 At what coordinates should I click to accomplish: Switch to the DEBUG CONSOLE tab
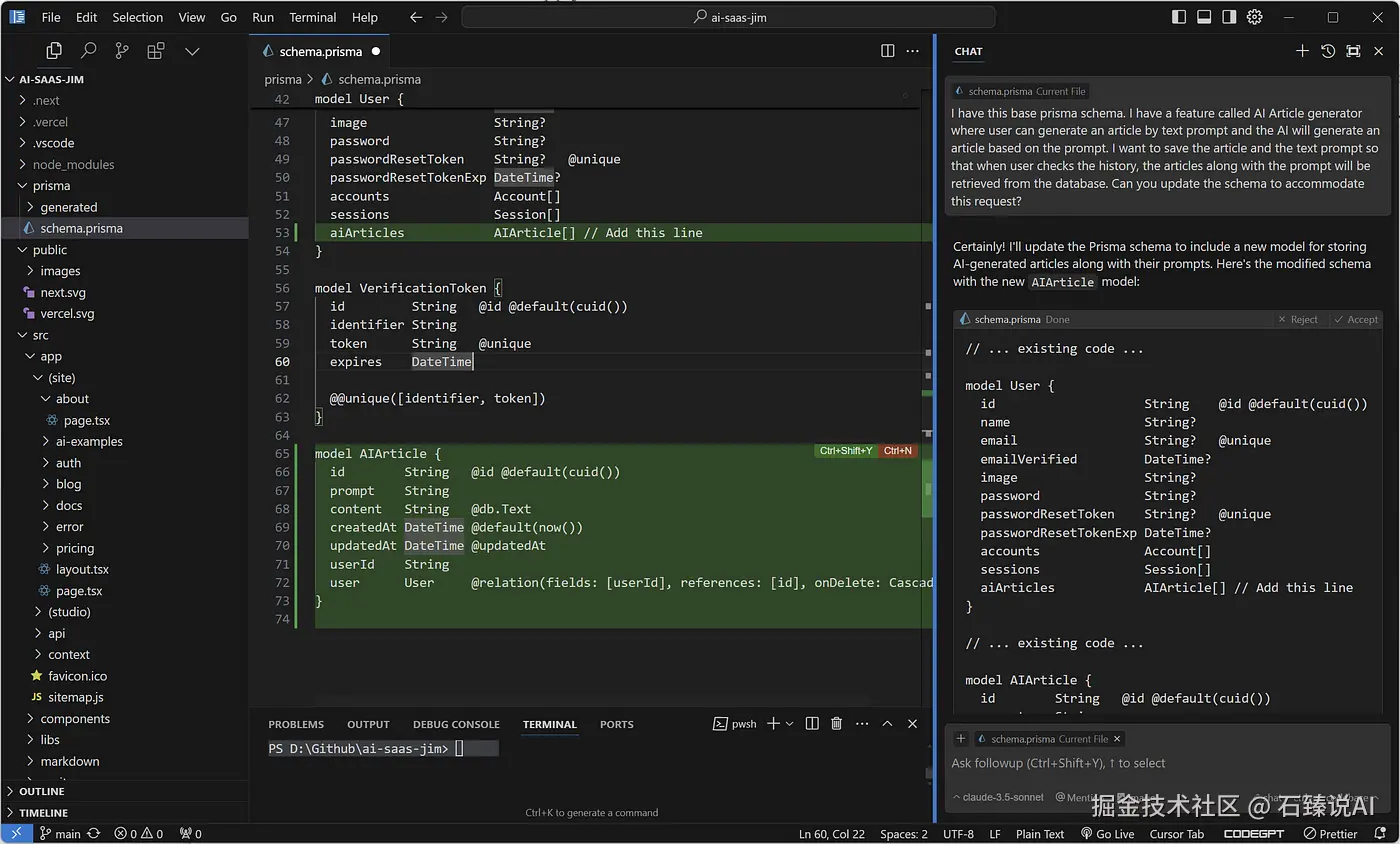[456, 724]
